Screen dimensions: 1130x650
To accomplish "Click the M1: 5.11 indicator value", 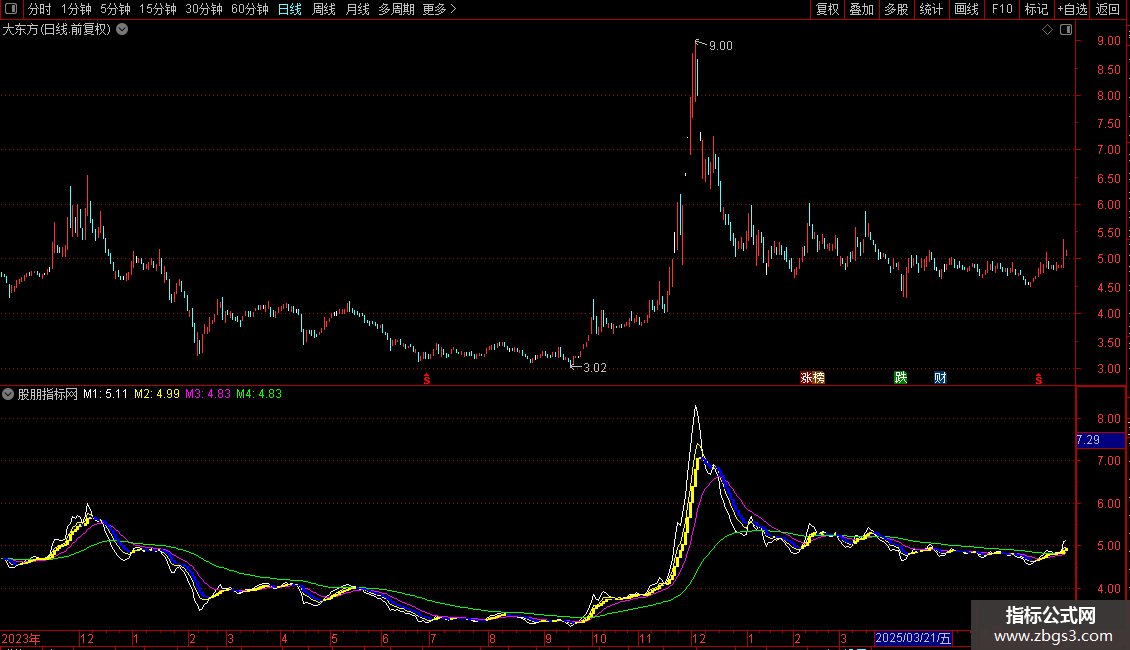I will click(105, 394).
